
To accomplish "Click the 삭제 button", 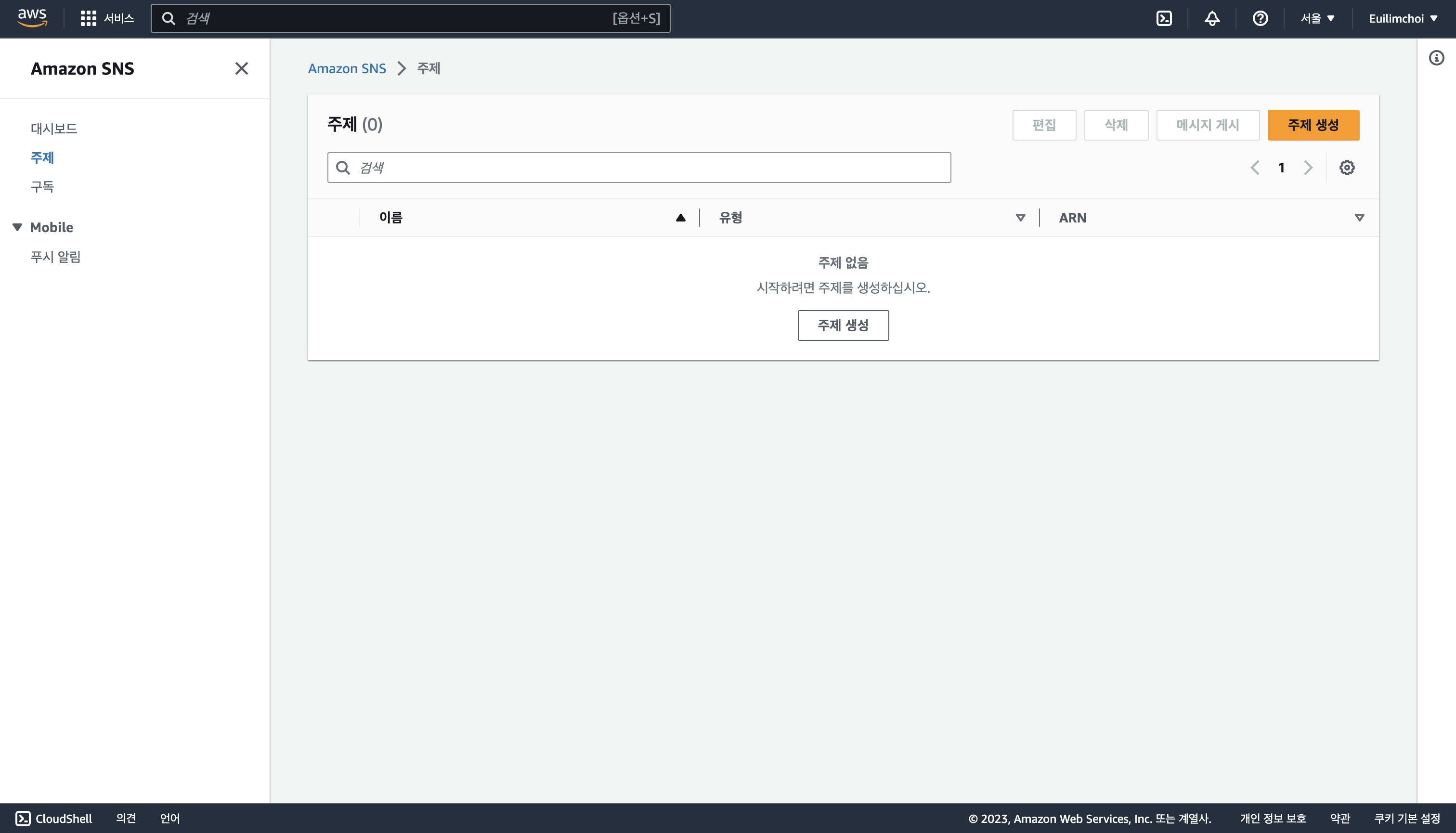I will tap(1116, 125).
